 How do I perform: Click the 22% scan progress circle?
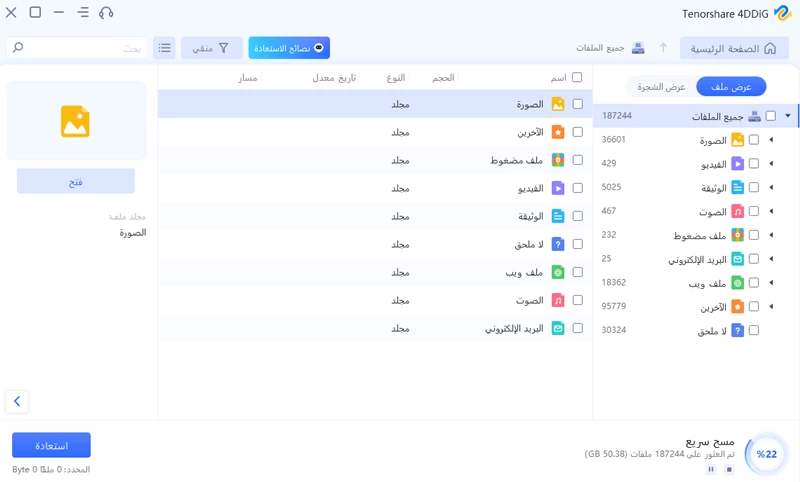click(x=767, y=454)
